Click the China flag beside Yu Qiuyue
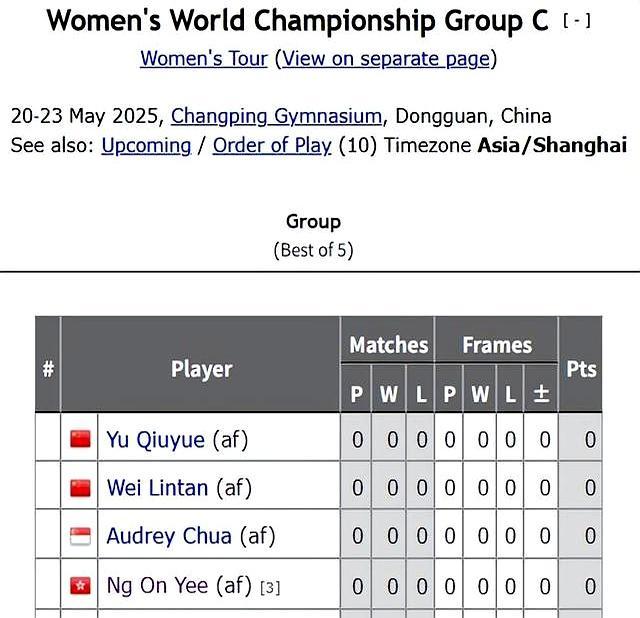 coord(80,439)
